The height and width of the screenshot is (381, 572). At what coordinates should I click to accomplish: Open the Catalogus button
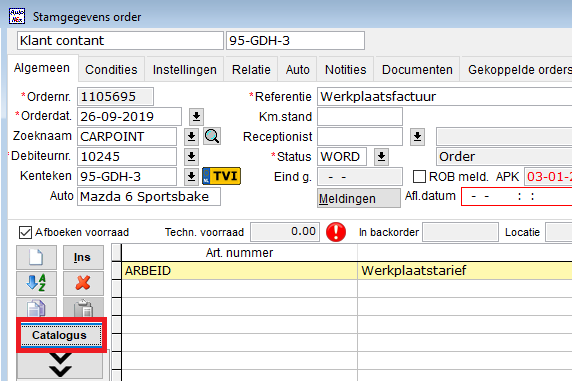(x=61, y=335)
